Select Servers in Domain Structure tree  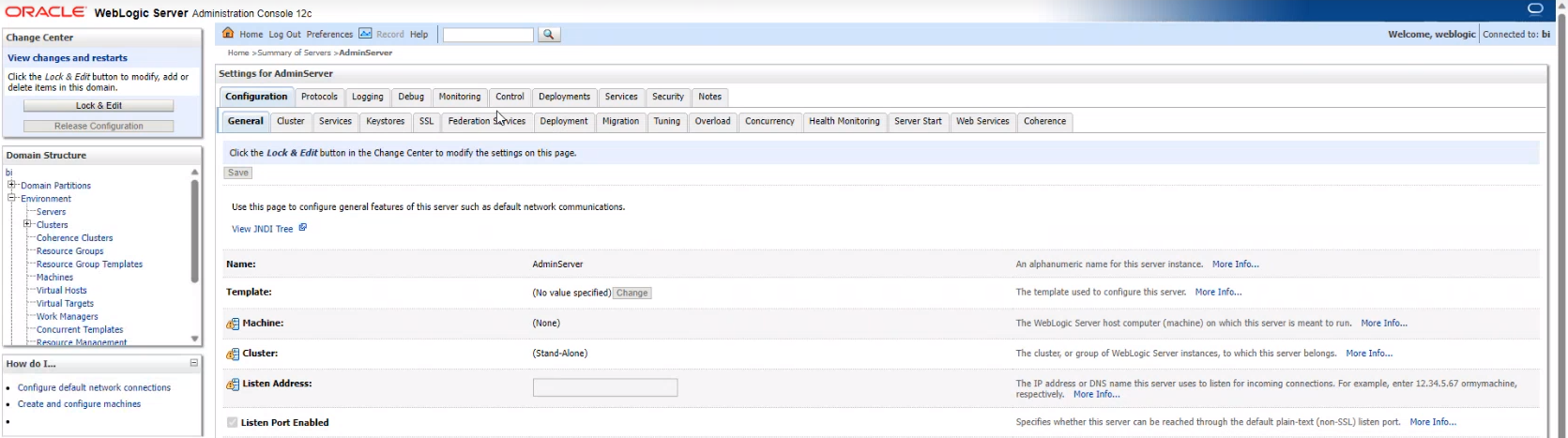click(51, 212)
